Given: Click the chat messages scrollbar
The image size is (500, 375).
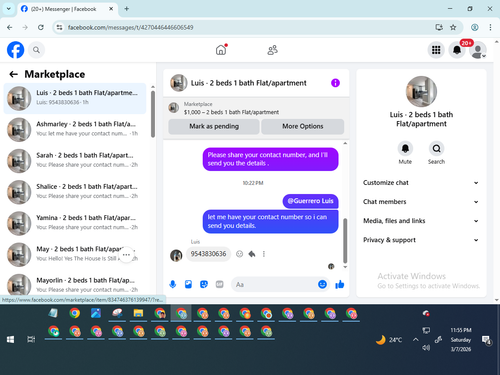Looking at the screenshot, I should (345, 241).
